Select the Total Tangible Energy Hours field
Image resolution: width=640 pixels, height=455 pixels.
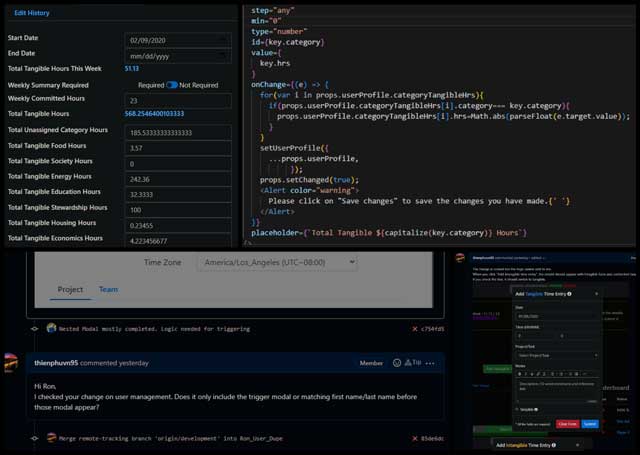tap(178, 179)
